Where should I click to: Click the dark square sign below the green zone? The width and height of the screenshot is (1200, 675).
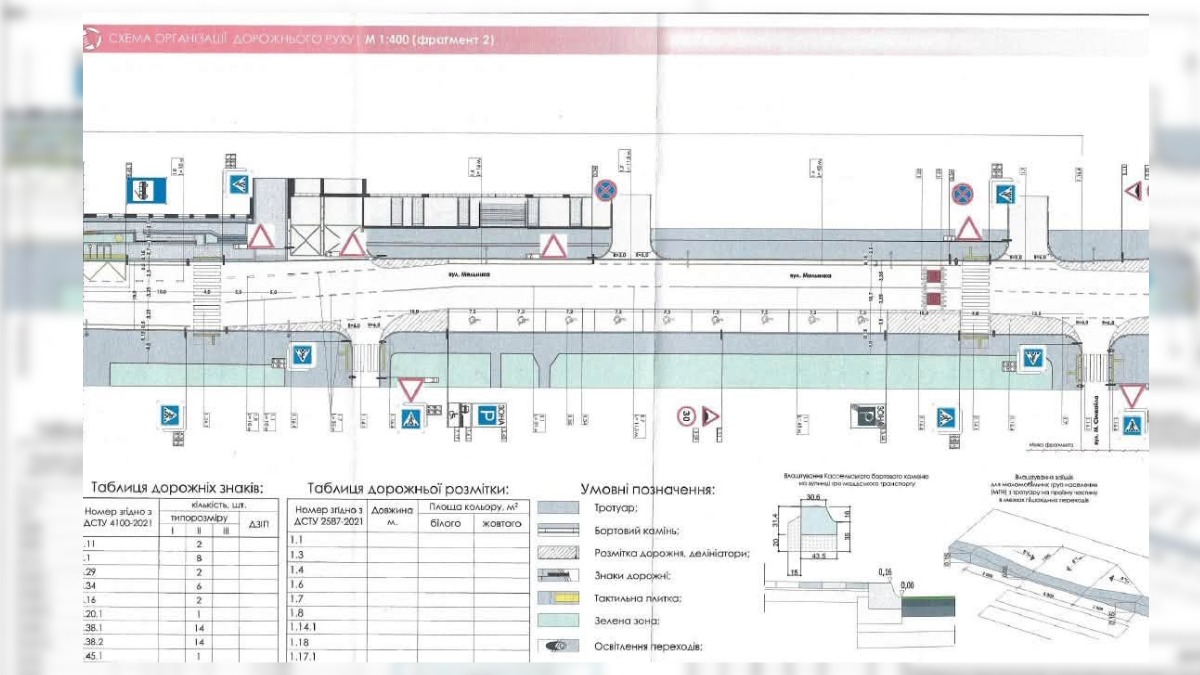[865, 415]
